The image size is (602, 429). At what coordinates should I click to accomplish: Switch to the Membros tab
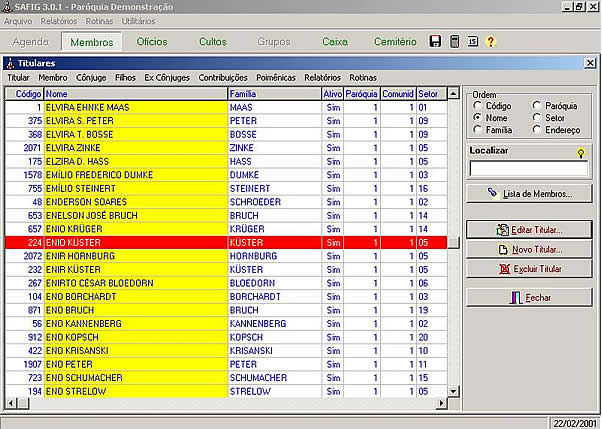[x=92, y=42]
